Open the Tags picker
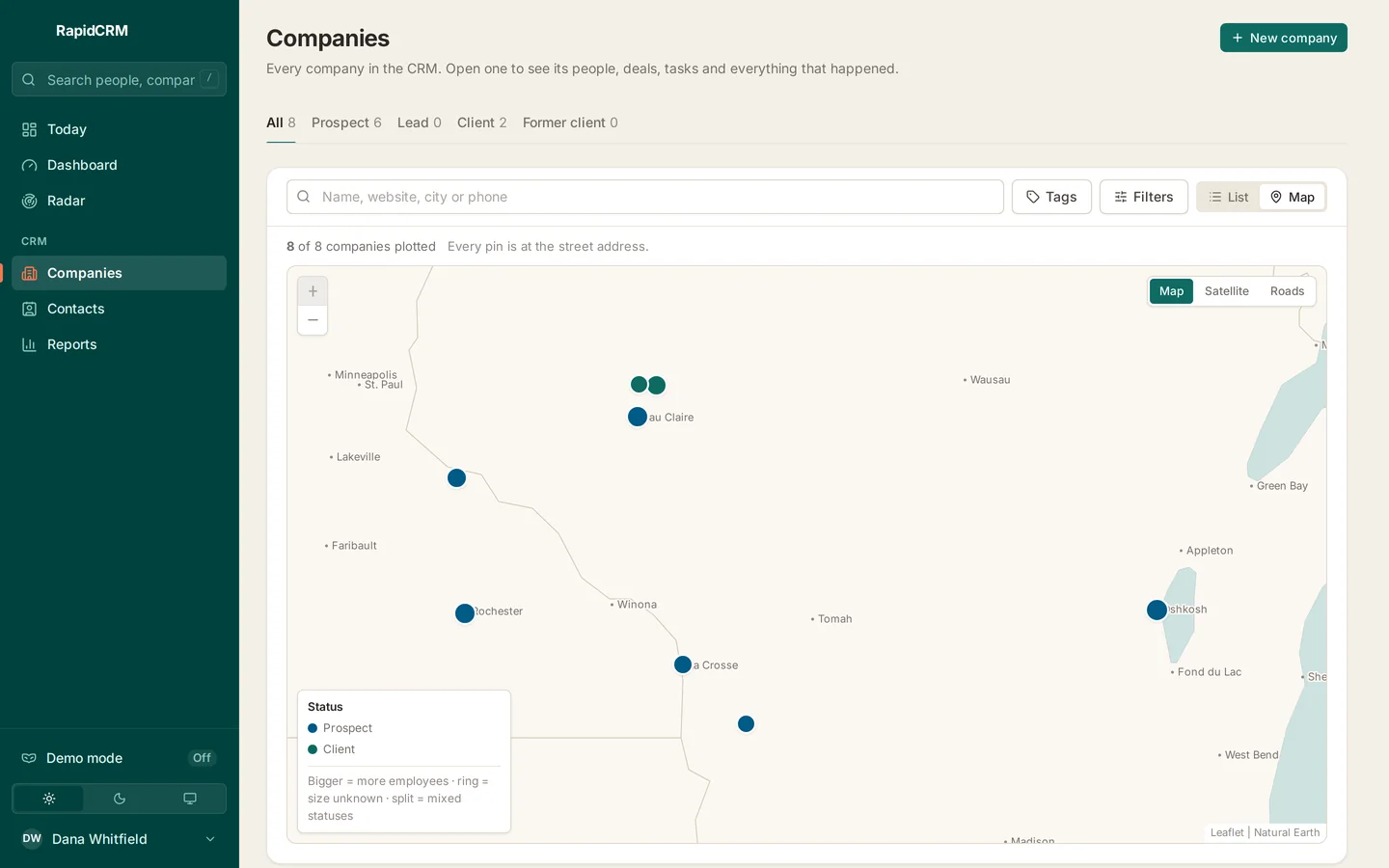Screen dimensions: 1389x868 [x=1051, y=197]
